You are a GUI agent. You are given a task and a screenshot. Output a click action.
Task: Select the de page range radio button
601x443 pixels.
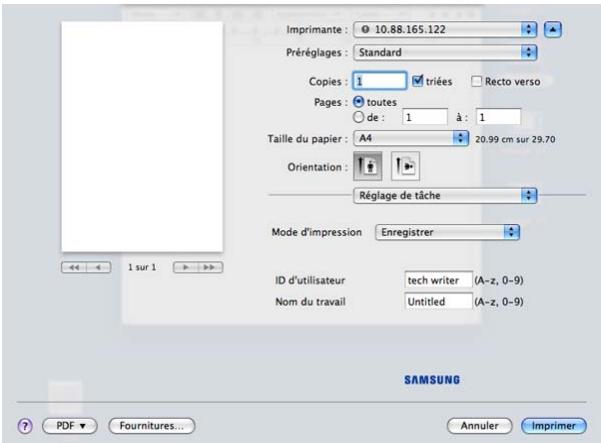pos(358,117)
